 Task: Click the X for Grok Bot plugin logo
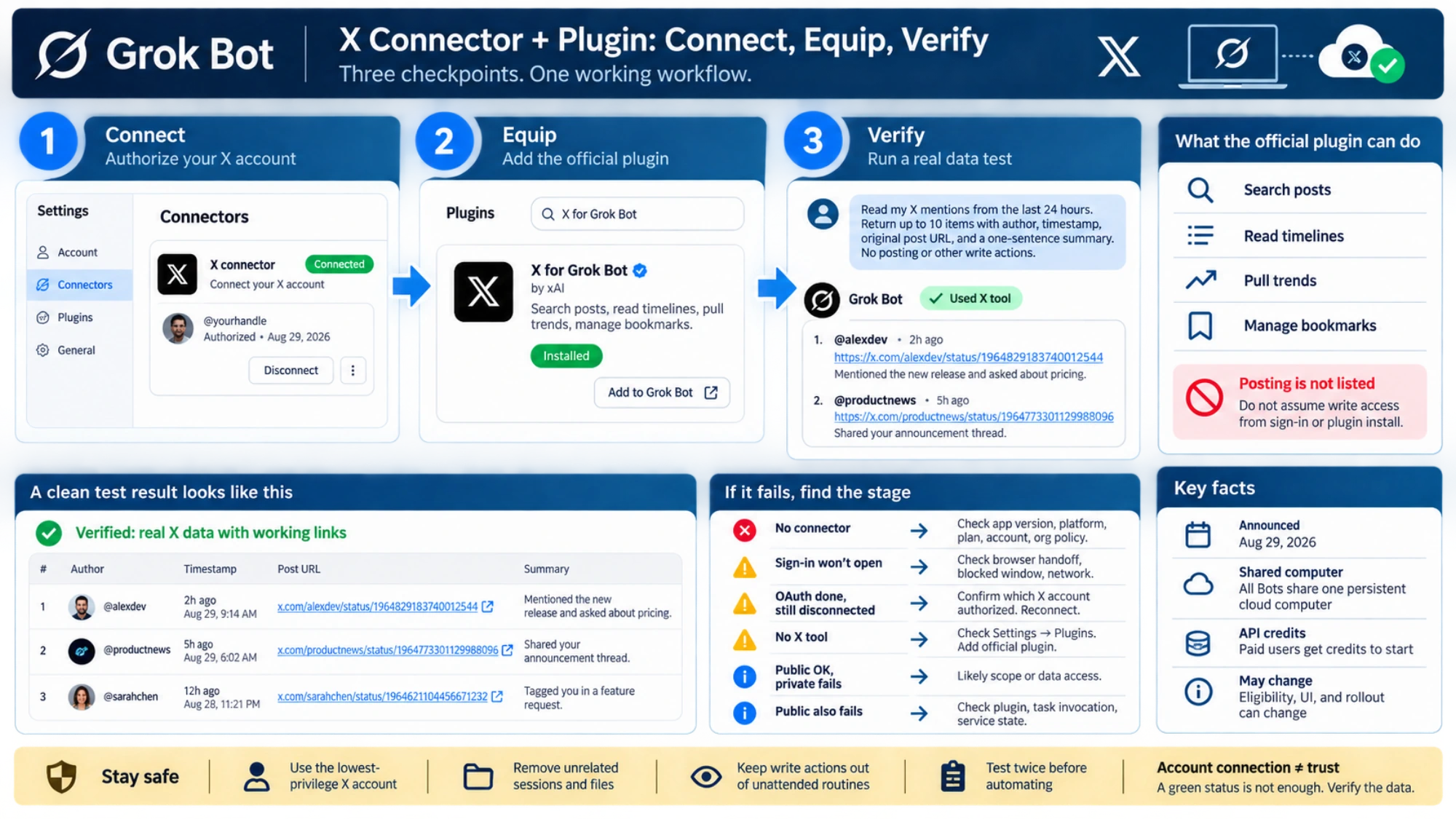tap(483, 291)
